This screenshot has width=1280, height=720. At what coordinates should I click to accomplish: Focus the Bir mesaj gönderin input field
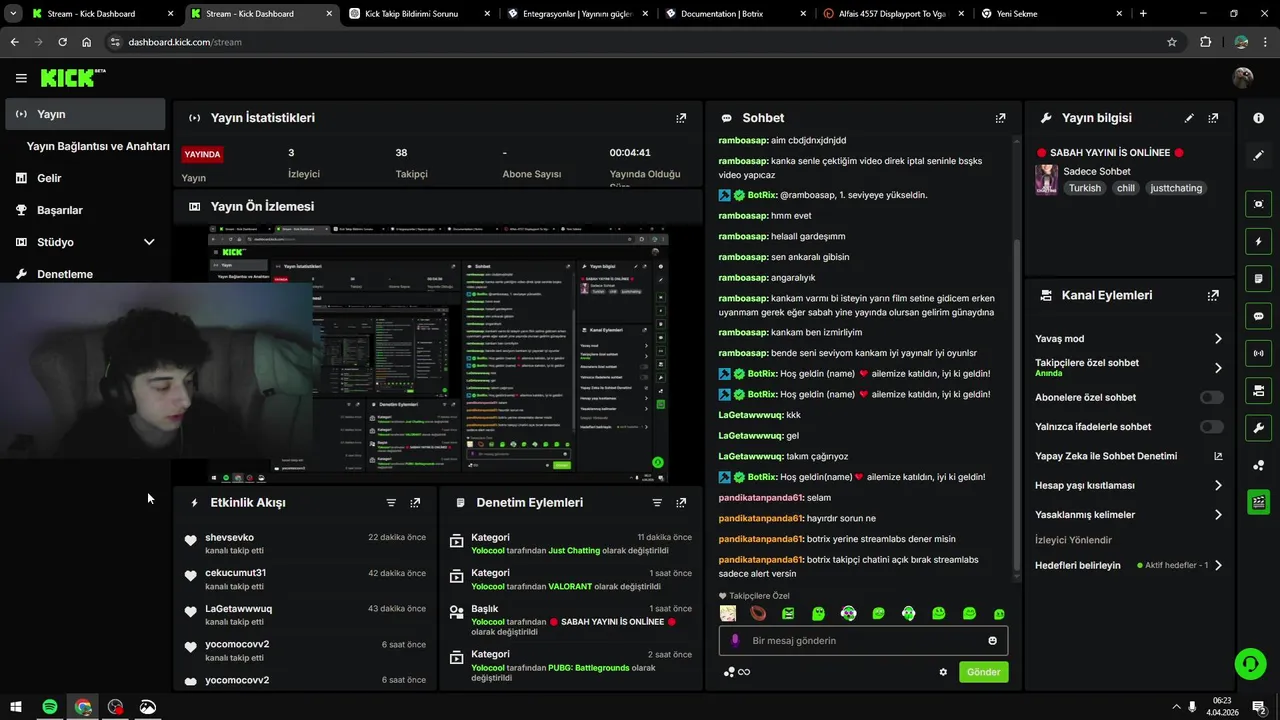click(863, 641)
